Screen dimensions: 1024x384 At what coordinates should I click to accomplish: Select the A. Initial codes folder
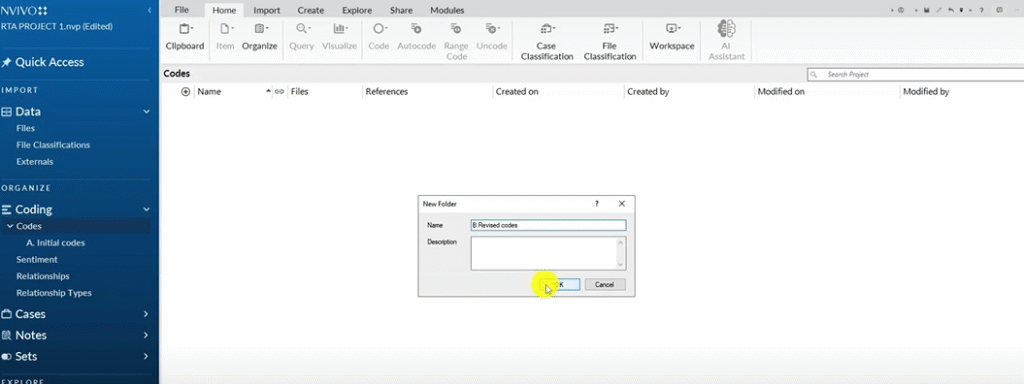click(x=56, y=243)
